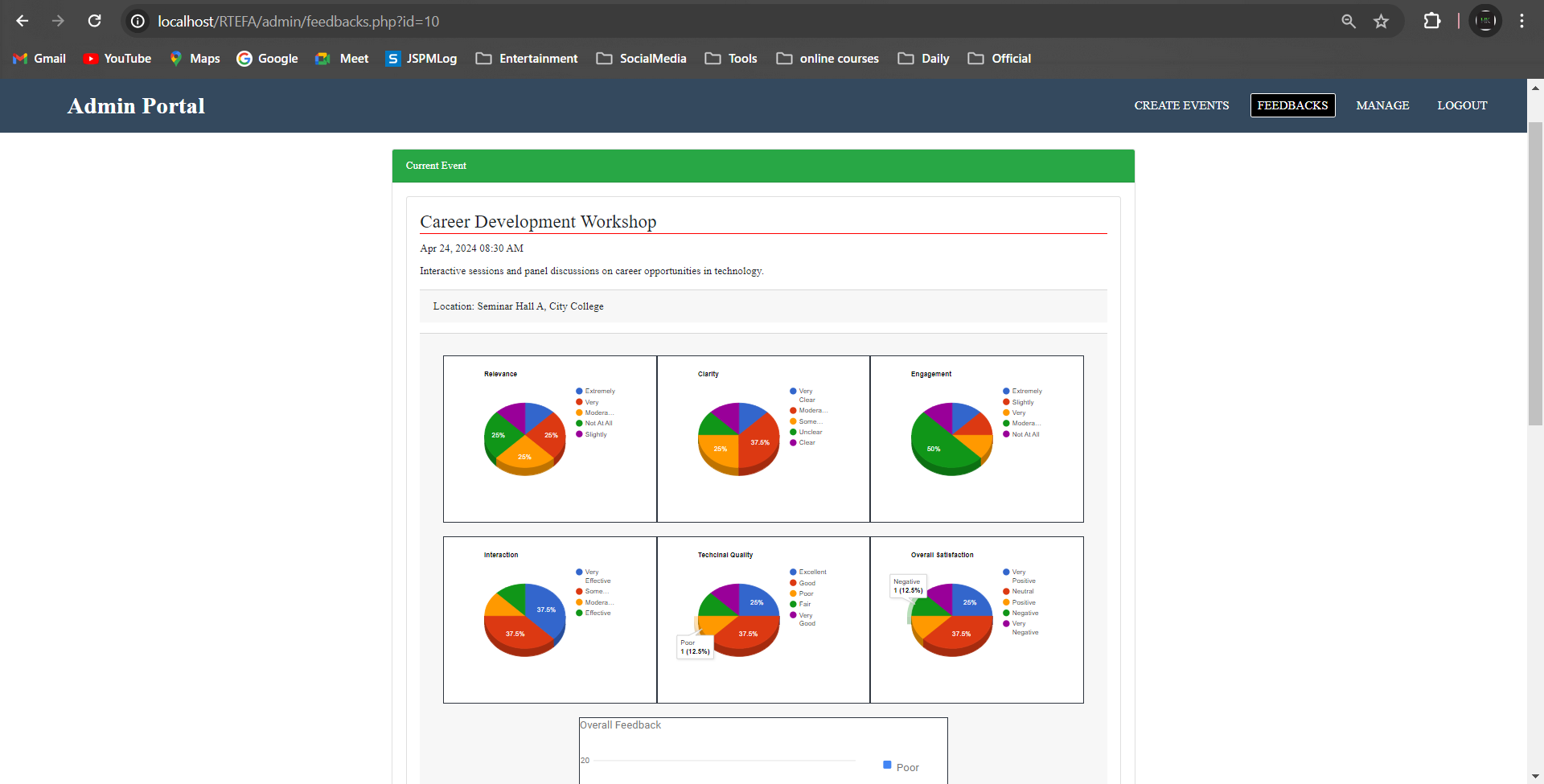Select red 37.5% slice in Interaction pie
Image resolution: width=1544 pixels, height=784 pixels.
515,634
